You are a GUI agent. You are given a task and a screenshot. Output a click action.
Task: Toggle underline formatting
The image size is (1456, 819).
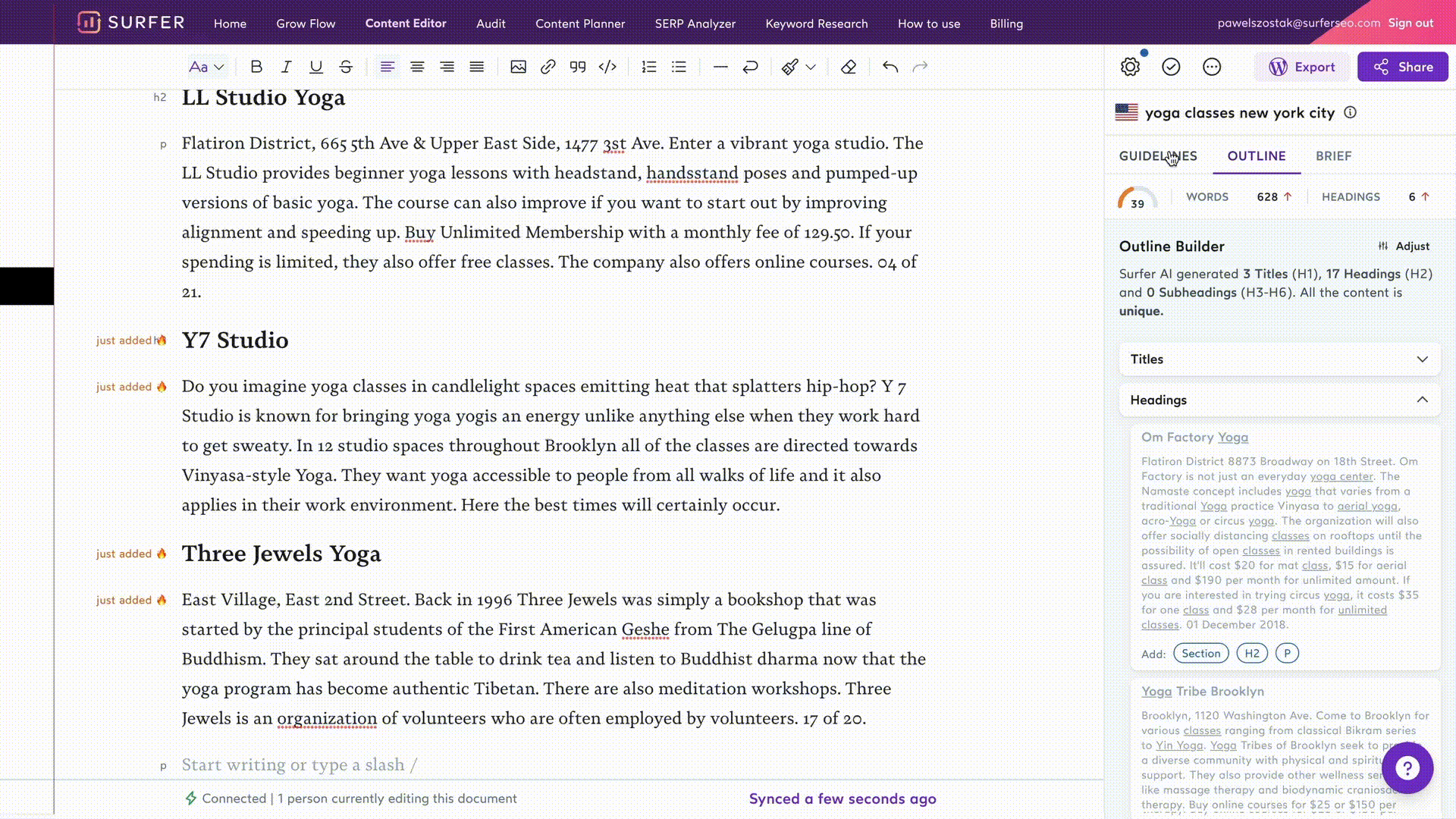pos(316,67)
